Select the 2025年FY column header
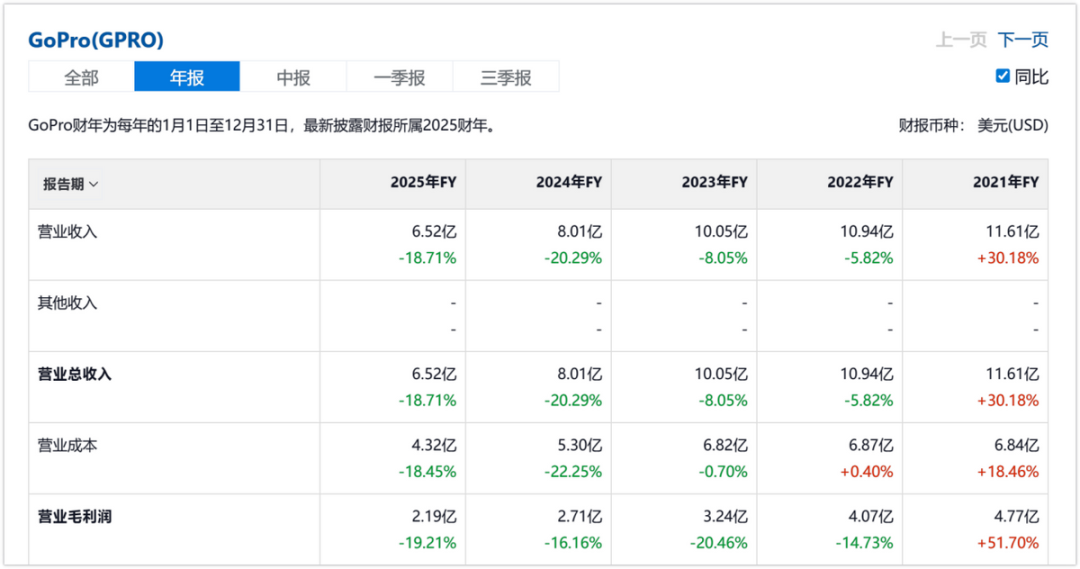Image resolution: width=1080 pixels, height=569 pixels. [423, 183]
